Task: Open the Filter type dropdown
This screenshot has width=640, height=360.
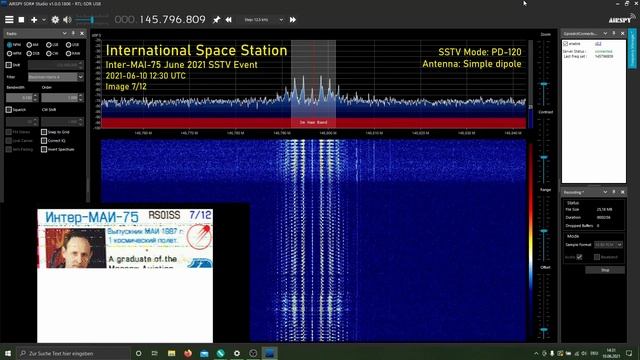Action: coord(56,77)
